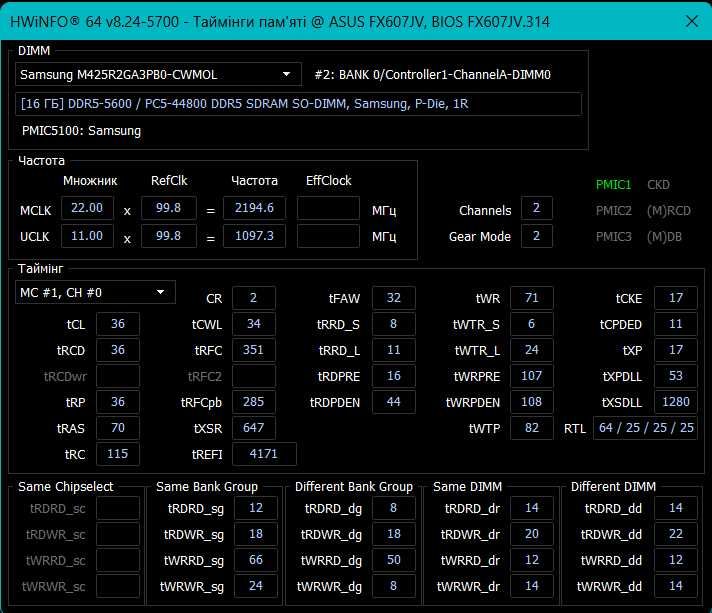712x613 pixels.
Task: Click the tRP value 36
Action: [x=118, y=402]
